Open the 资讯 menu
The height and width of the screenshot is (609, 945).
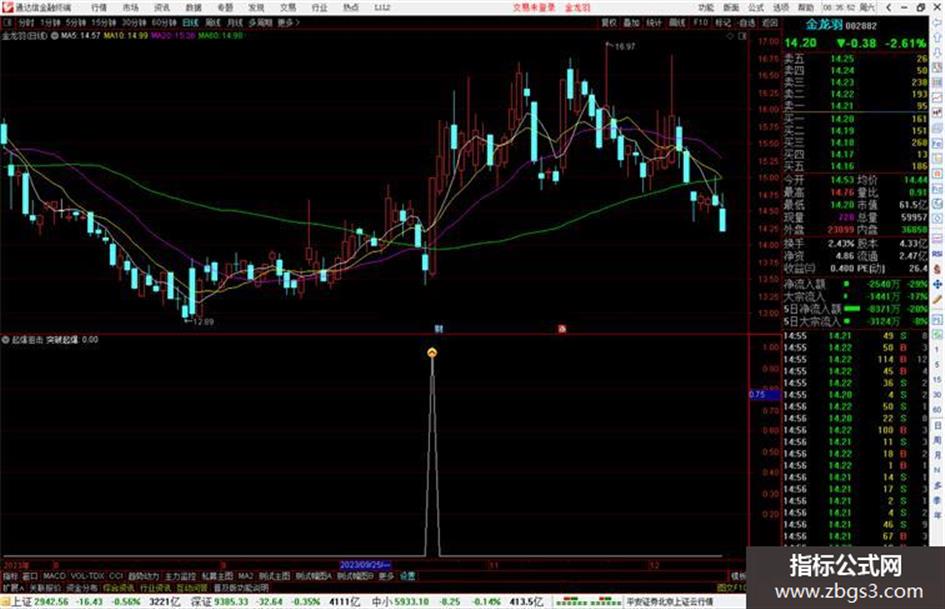162,7
